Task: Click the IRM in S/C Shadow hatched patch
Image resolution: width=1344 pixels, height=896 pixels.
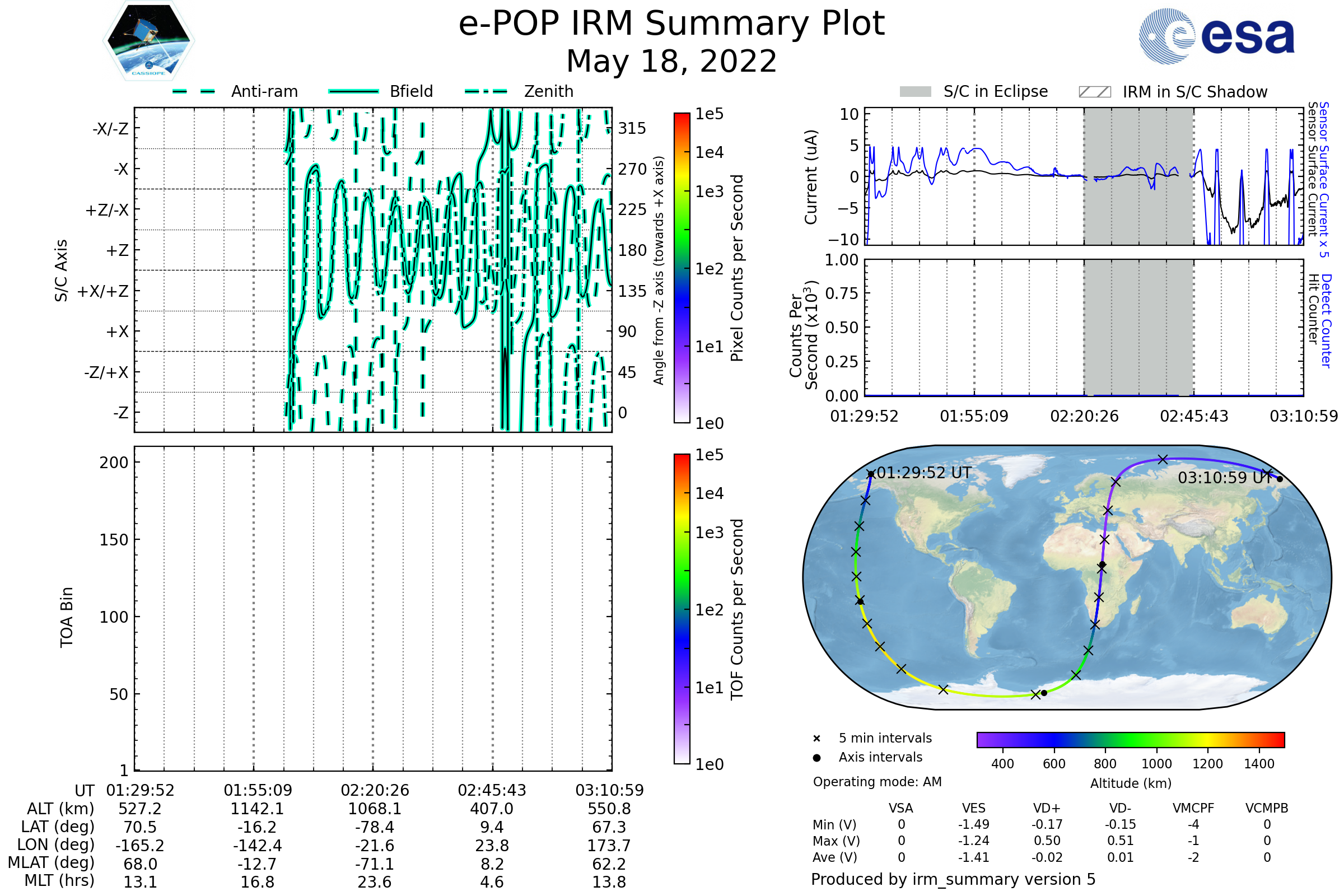Action: [1094, 92]
